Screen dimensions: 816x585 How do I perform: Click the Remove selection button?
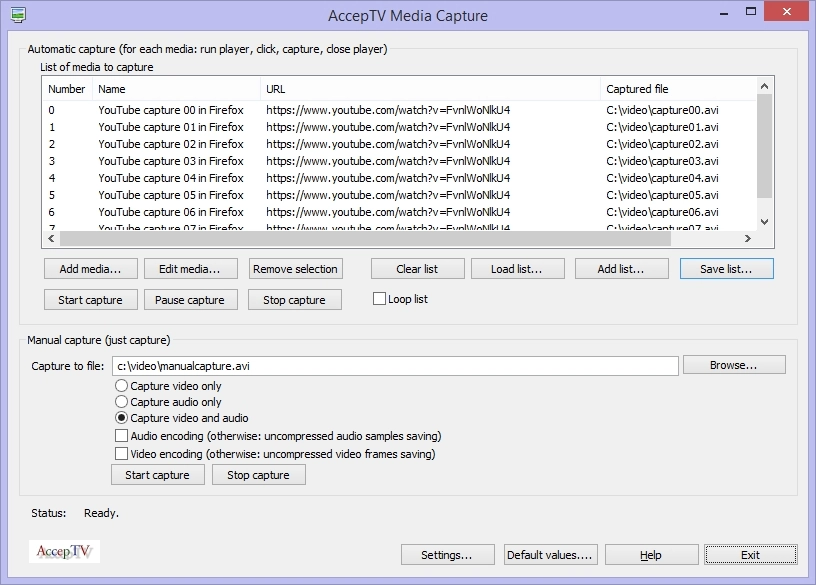click(x=295, y=269)
